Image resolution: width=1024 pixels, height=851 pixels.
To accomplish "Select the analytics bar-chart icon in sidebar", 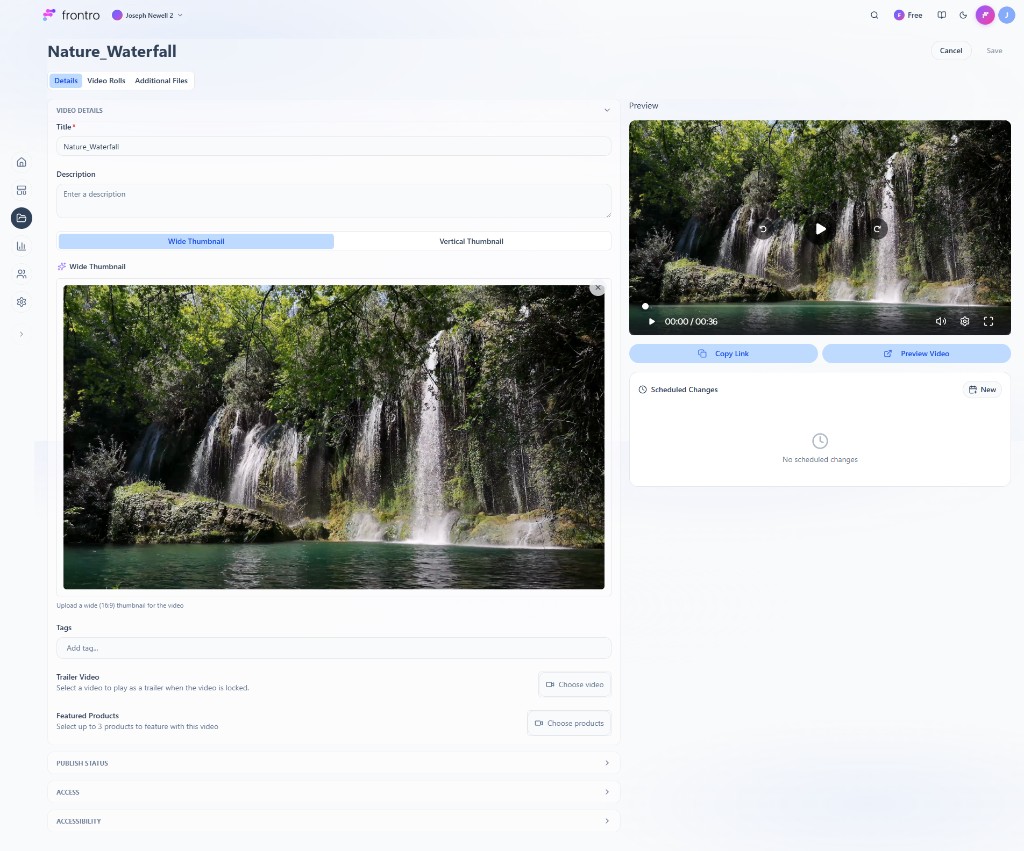I will (x=21, y=245).
